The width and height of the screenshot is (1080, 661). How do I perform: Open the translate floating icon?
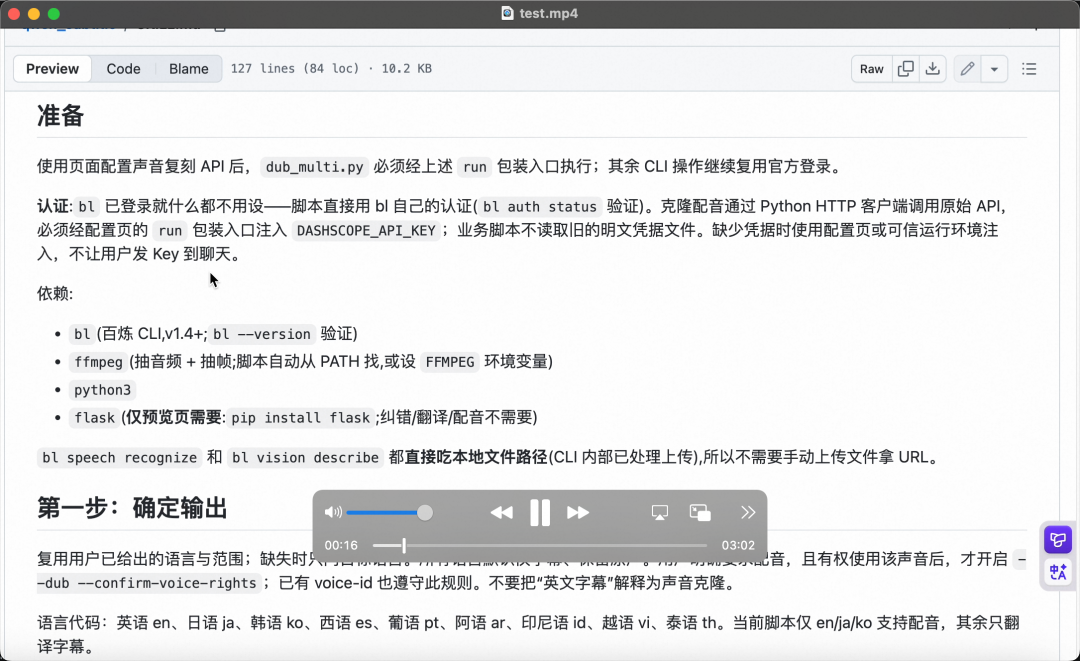coord(1058,571)
